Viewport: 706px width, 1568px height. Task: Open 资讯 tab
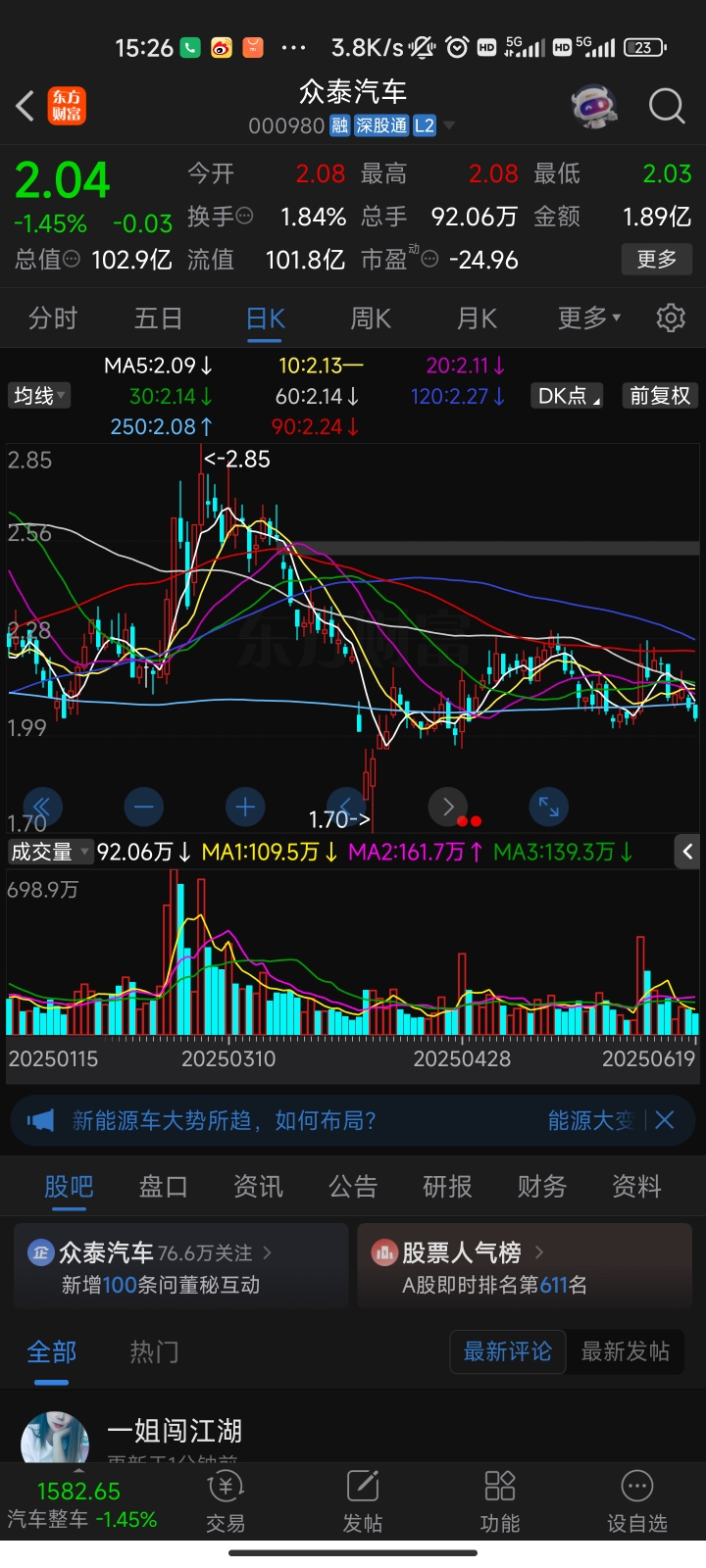tap(258, 1187)
